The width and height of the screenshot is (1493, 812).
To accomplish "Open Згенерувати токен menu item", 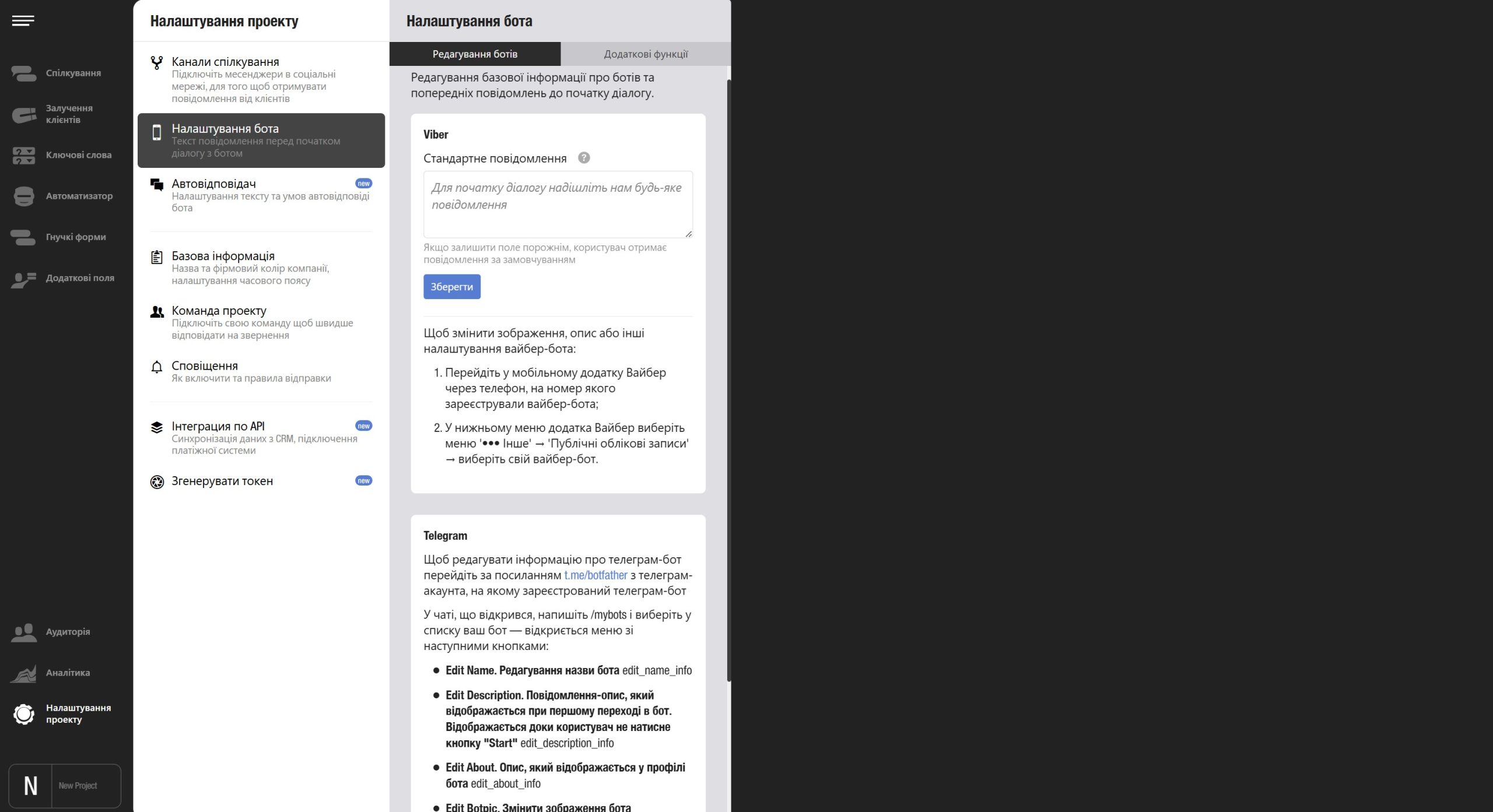I will coord(261,481).
